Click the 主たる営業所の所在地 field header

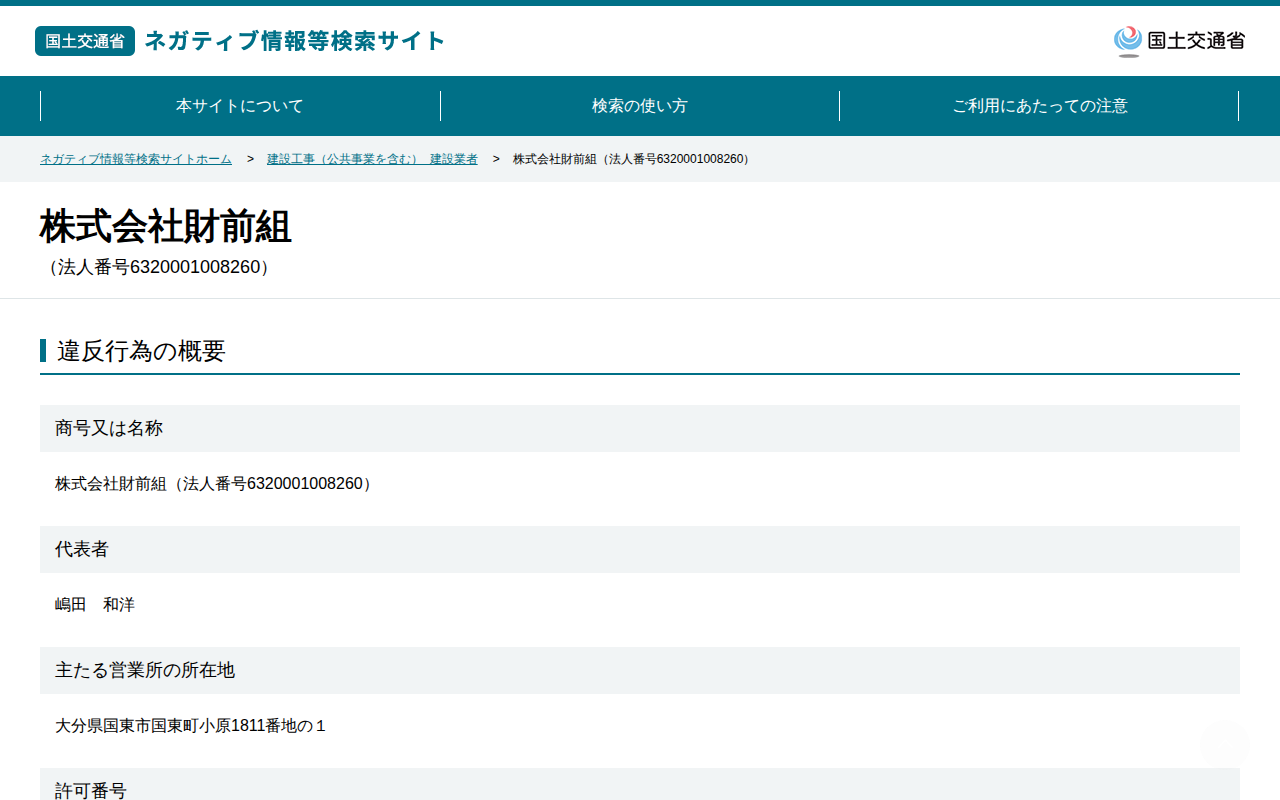pos(640,670)
